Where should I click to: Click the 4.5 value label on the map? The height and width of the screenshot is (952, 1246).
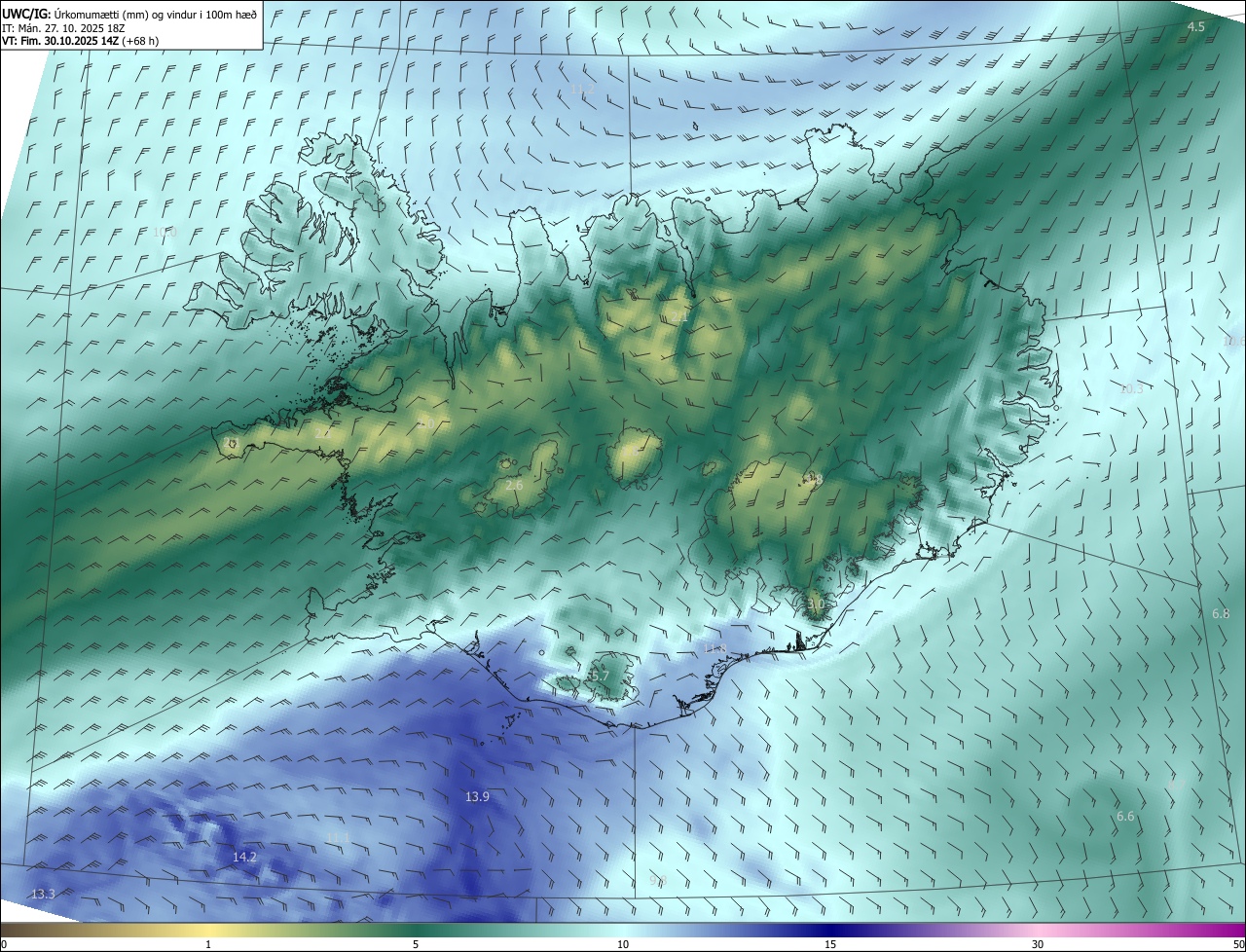tap(1196, 27)
